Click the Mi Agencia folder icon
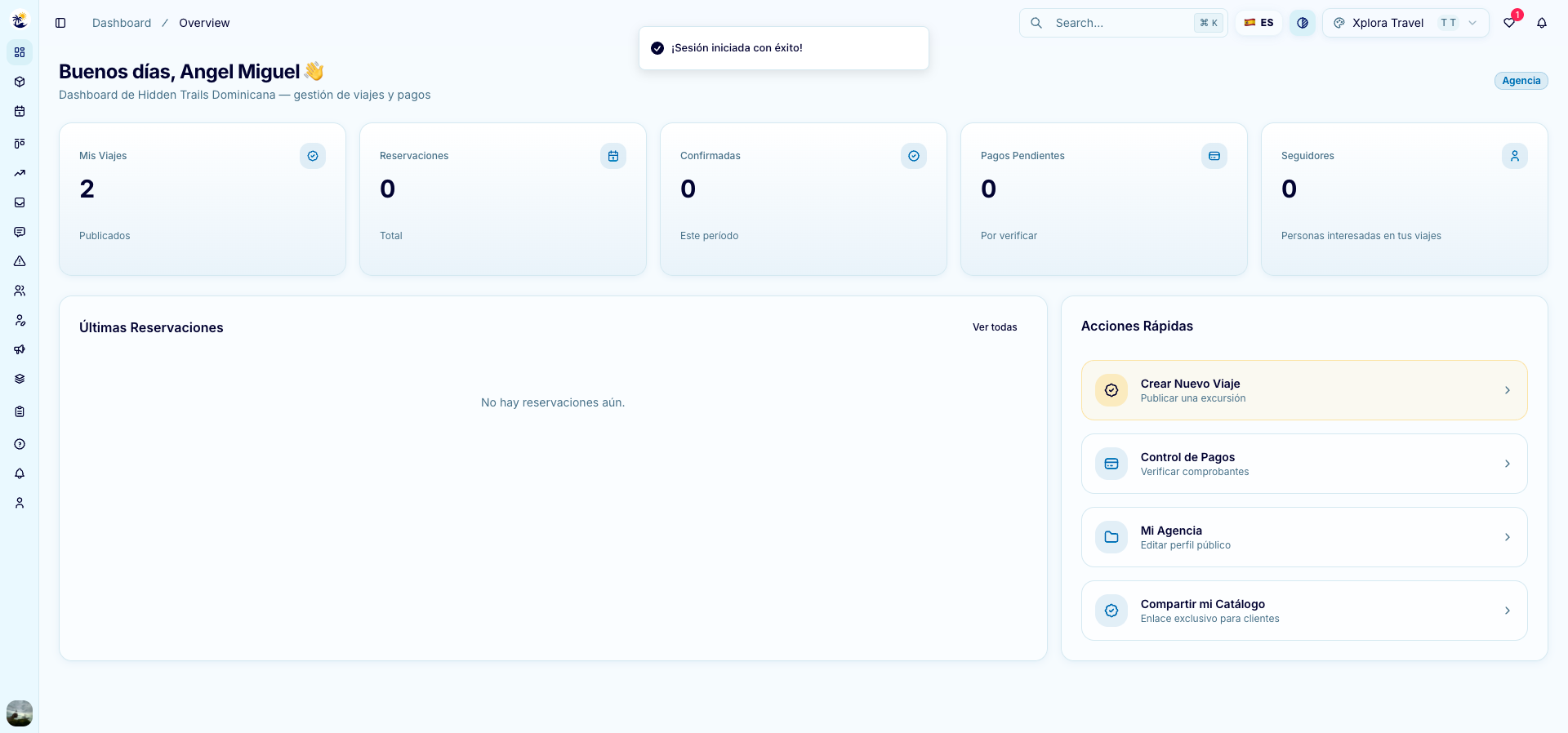 (x=1111, y=537)
